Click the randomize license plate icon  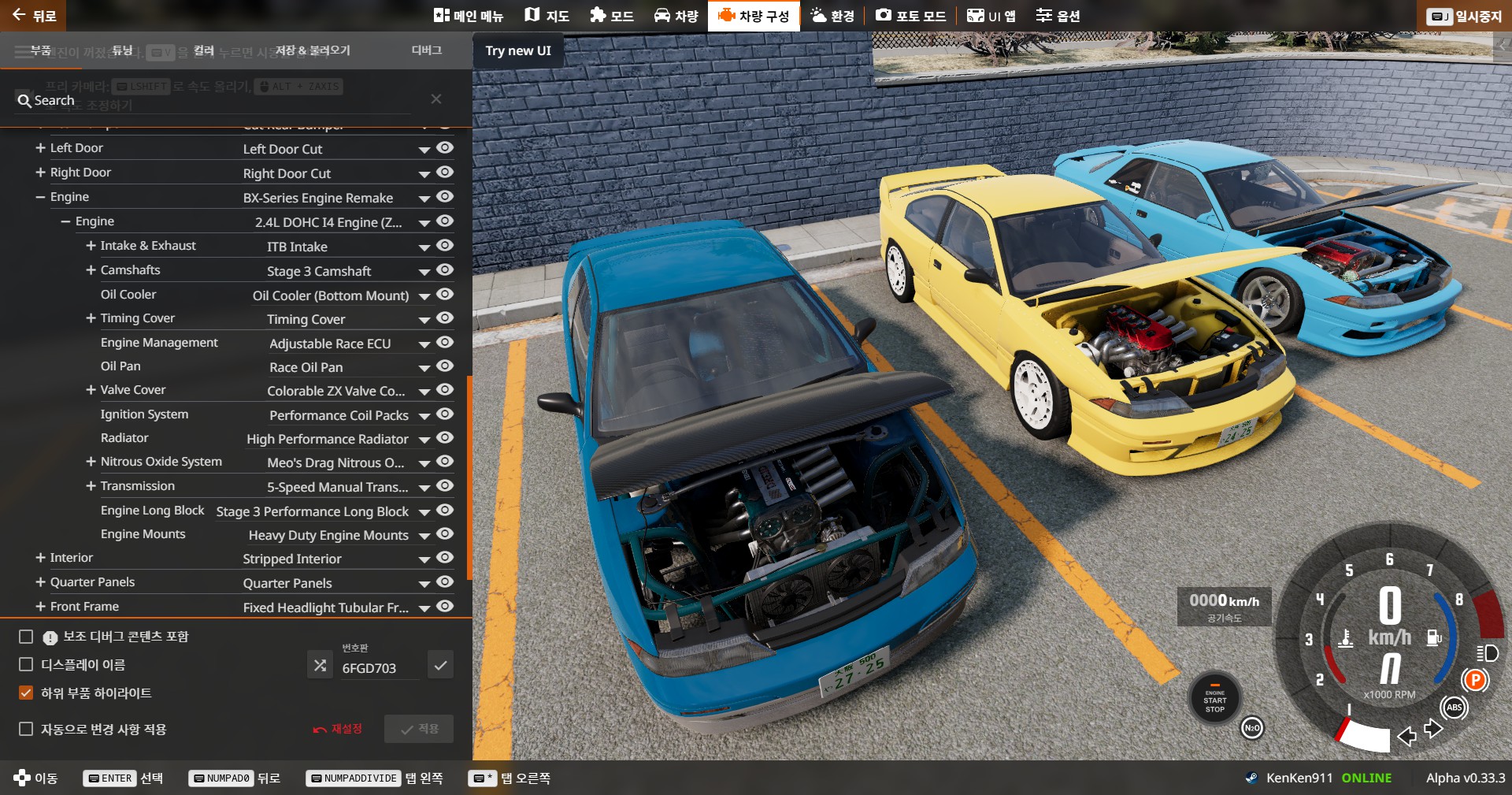320,666
